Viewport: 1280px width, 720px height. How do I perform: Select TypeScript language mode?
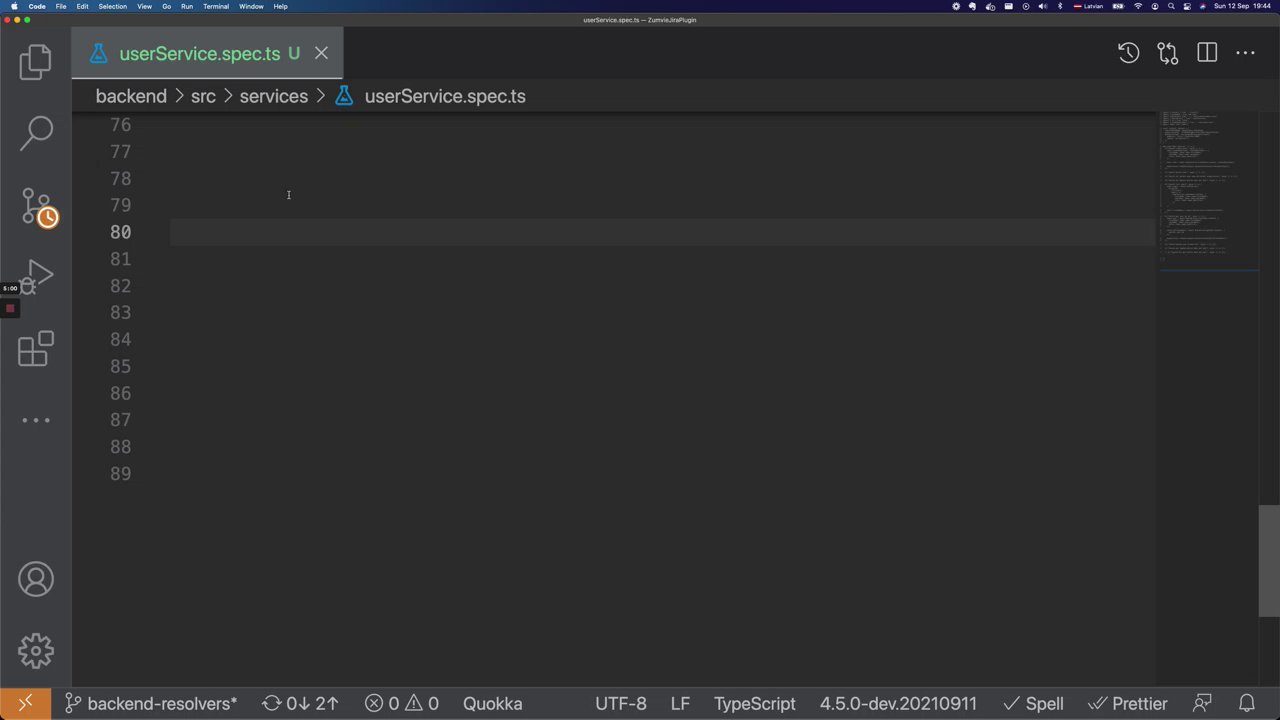coord(755,704)
